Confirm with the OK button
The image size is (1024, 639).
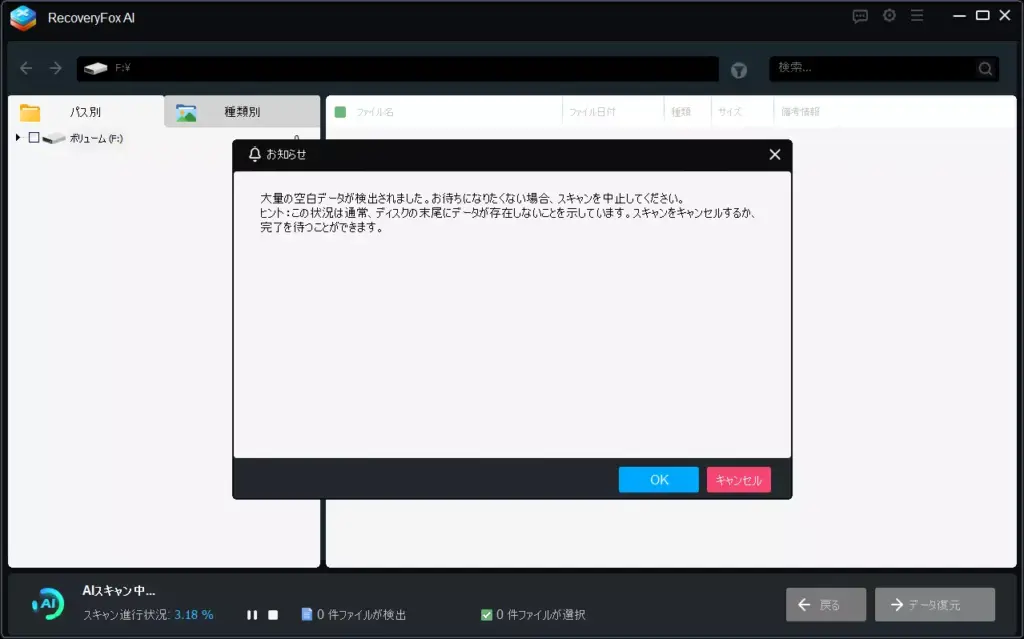pos(658,480)
